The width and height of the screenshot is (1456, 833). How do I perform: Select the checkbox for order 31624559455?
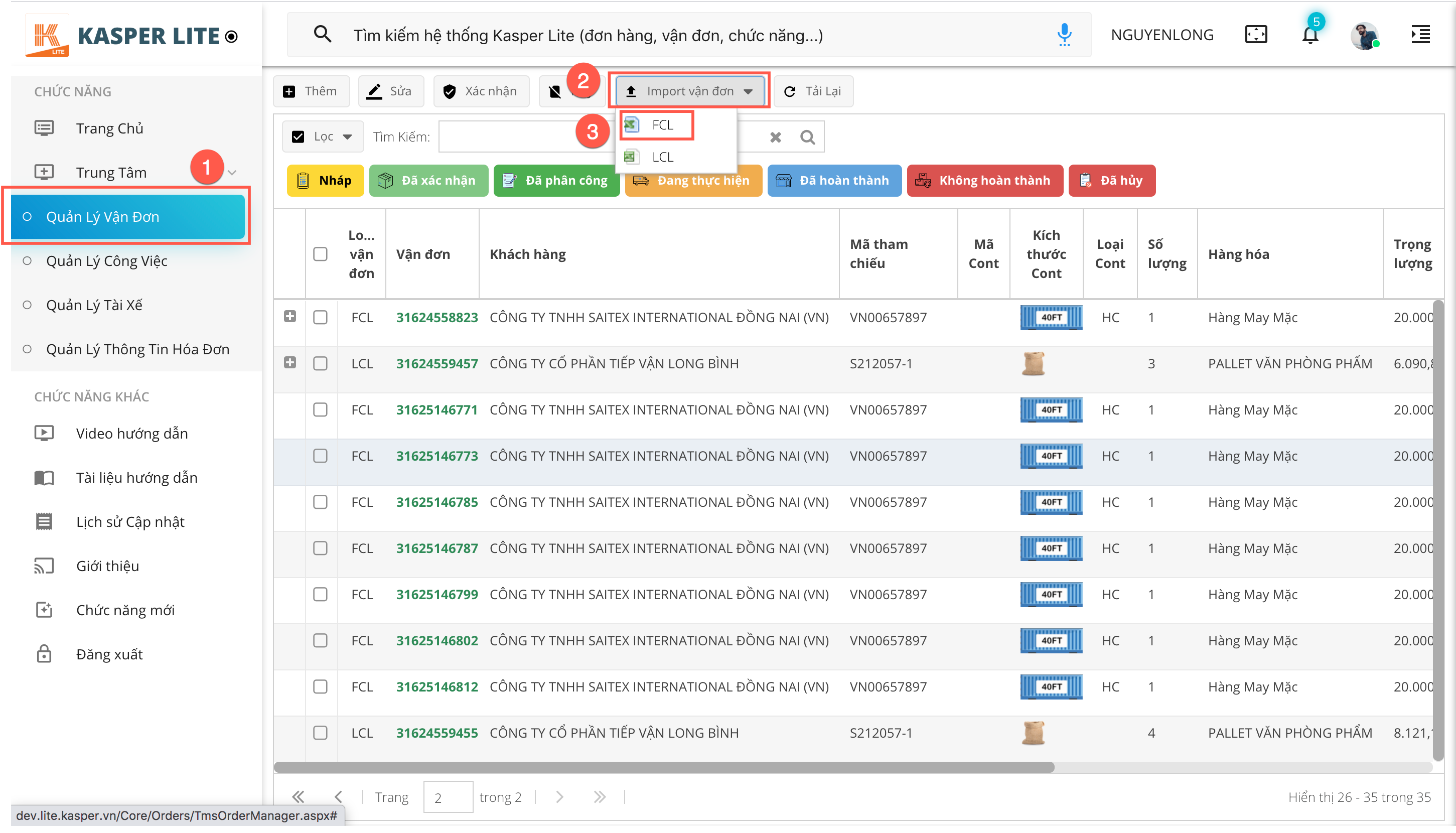pyautogui.click(x=320, y=733)
